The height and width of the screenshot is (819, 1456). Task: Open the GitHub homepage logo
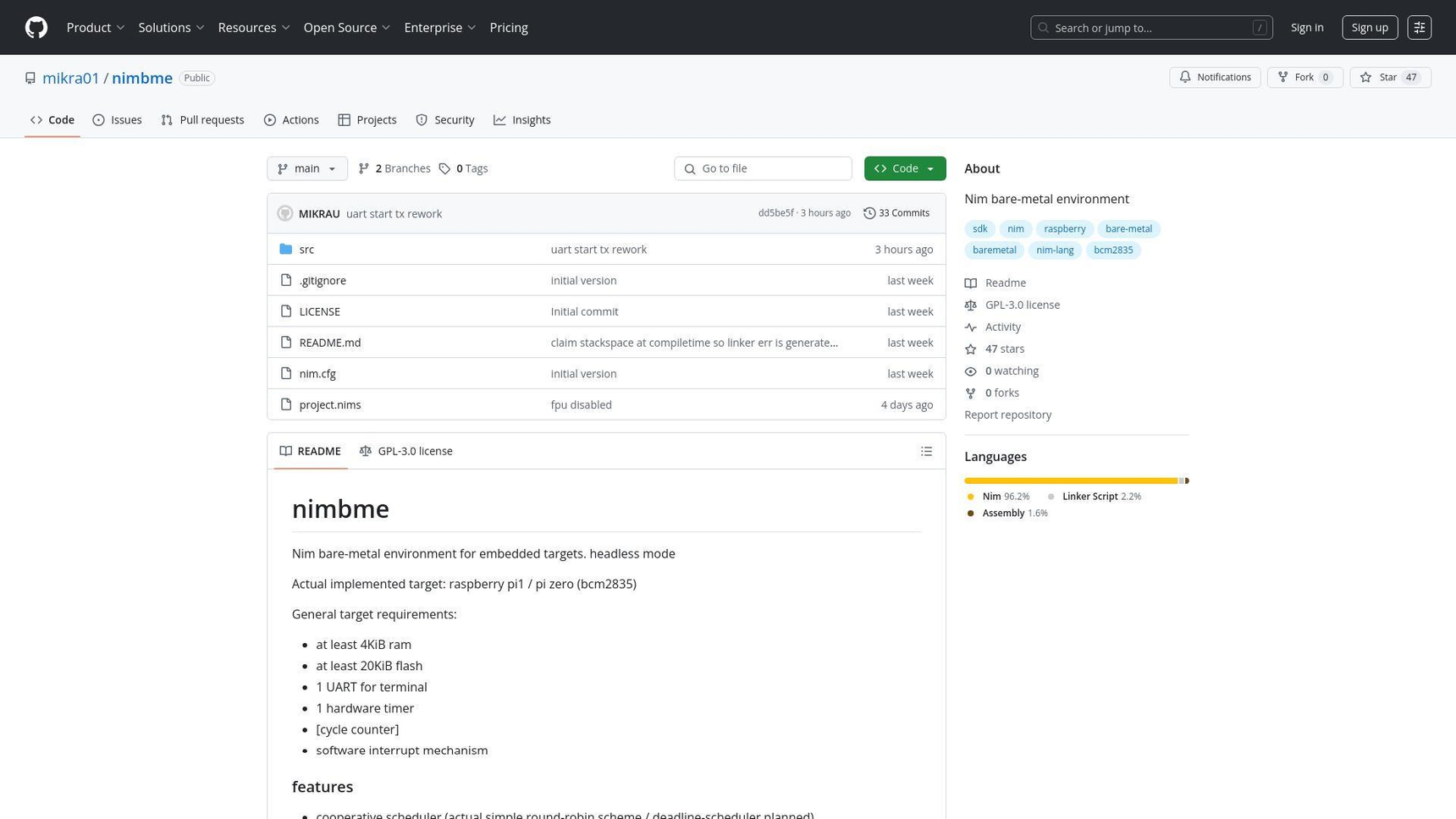click(36, 27)
